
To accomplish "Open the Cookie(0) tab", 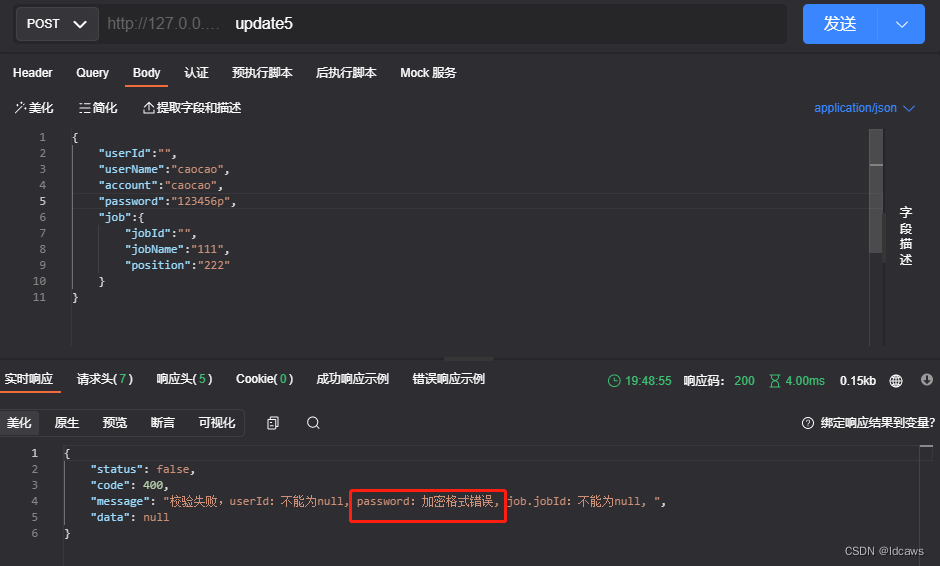I will (x=264, y=380).
